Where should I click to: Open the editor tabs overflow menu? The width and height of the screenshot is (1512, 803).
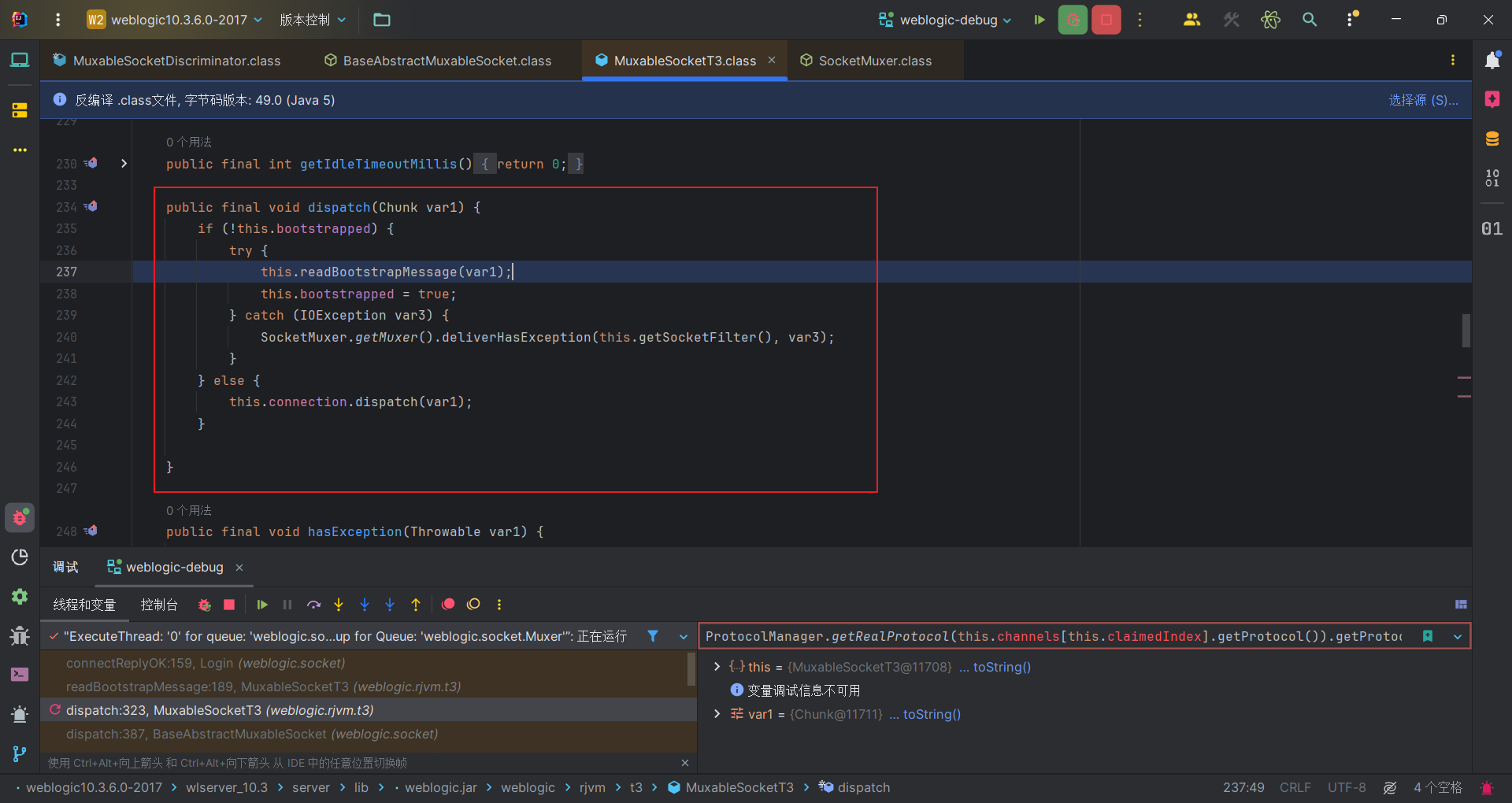coord(1453,60)
